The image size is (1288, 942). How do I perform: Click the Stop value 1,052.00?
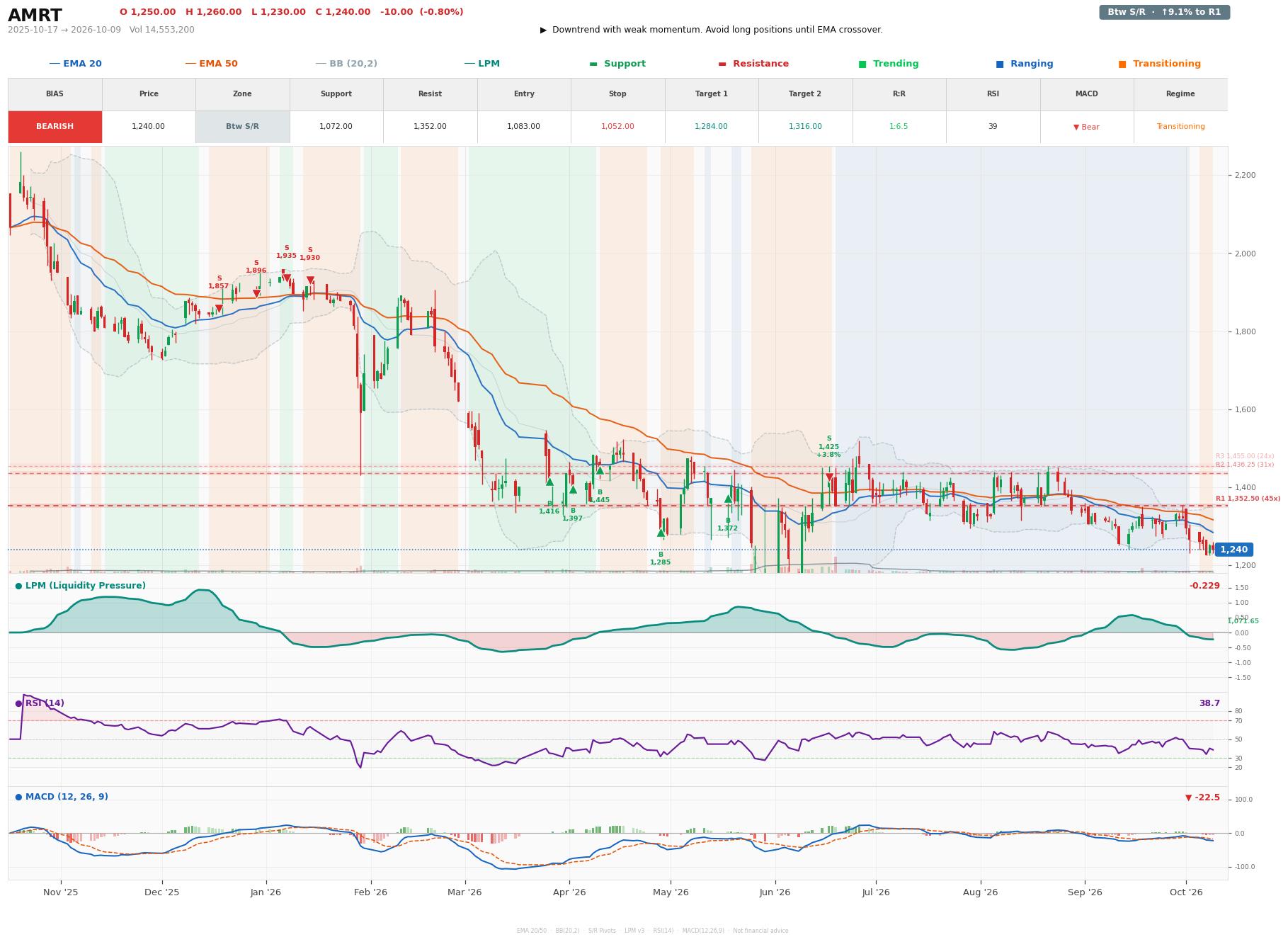(x=617, y=127)
